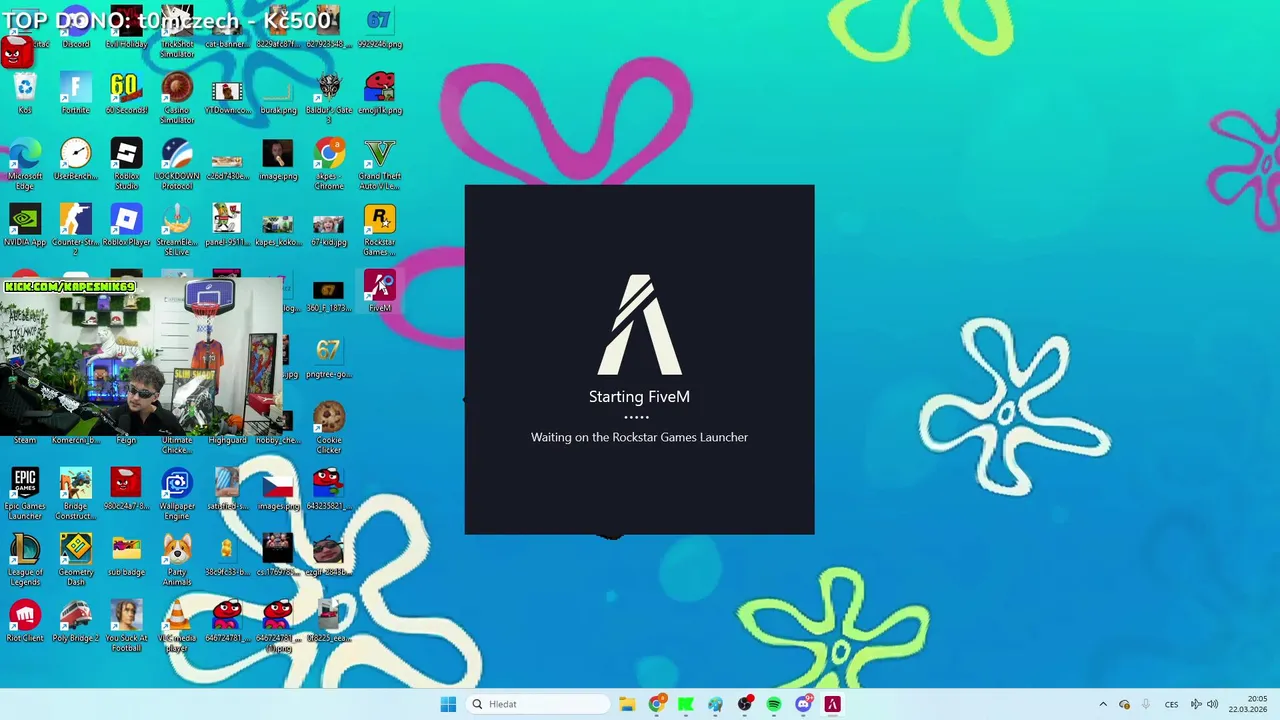Viewport: 1280px width, 720px height.
Task: Launch Evil Holiday from the desktop
Action: coord(126,28)
